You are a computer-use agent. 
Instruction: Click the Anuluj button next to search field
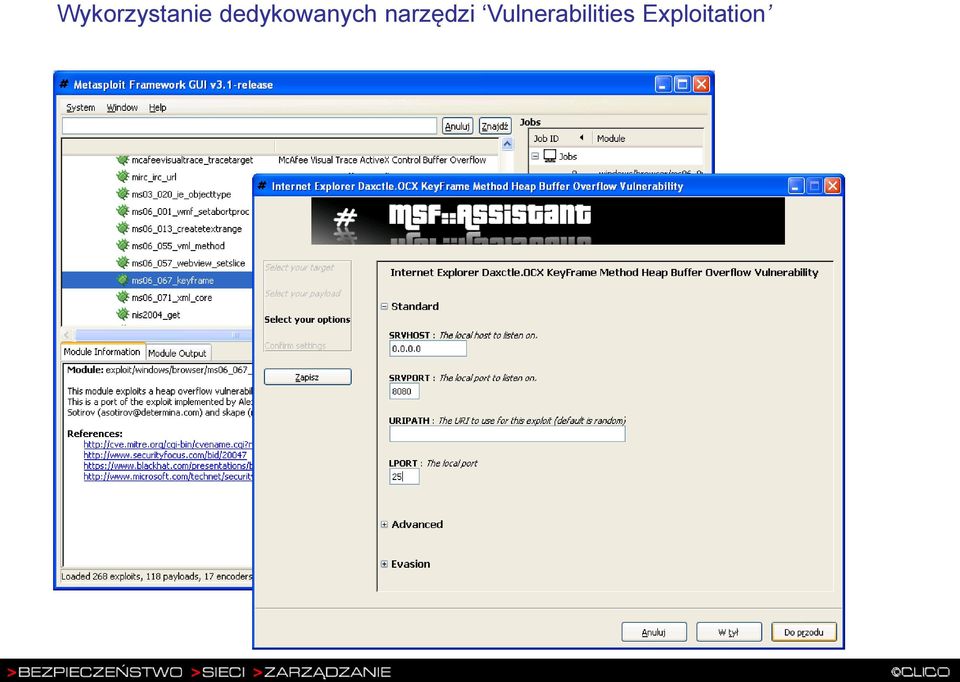(x=457, y=126)
